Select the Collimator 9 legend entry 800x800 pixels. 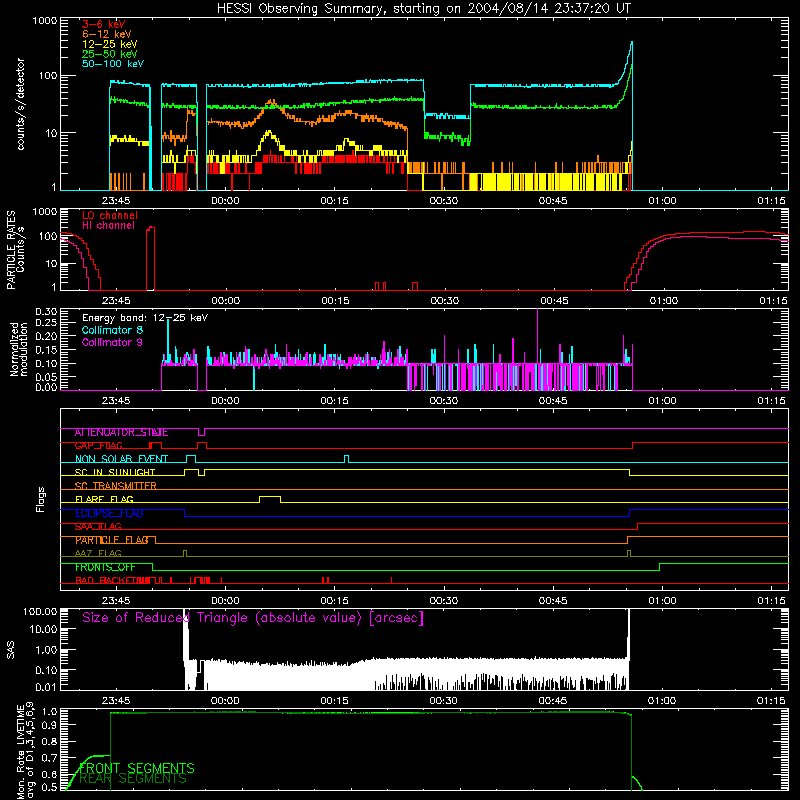[x=112, y=342]
